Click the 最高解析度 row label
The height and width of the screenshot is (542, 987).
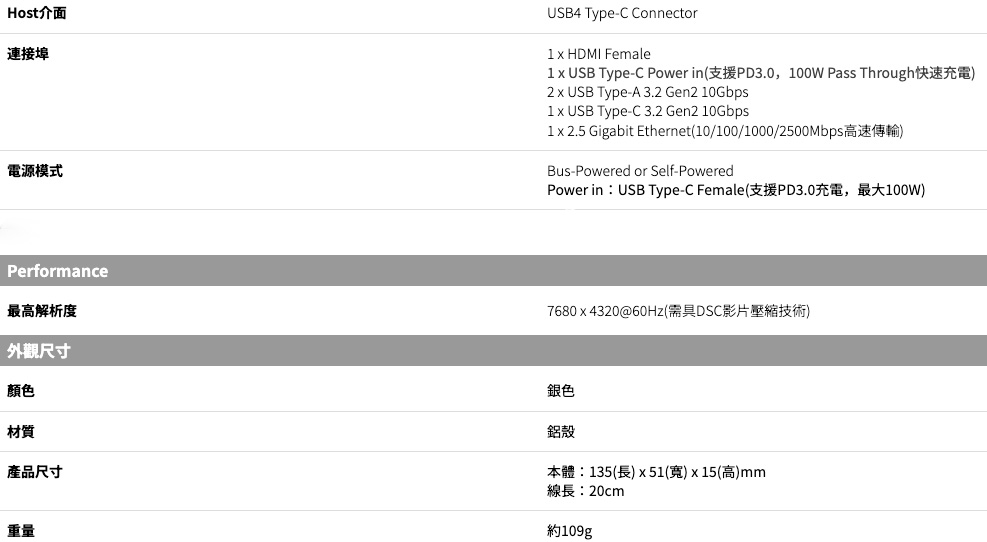[x=41, y=311]
